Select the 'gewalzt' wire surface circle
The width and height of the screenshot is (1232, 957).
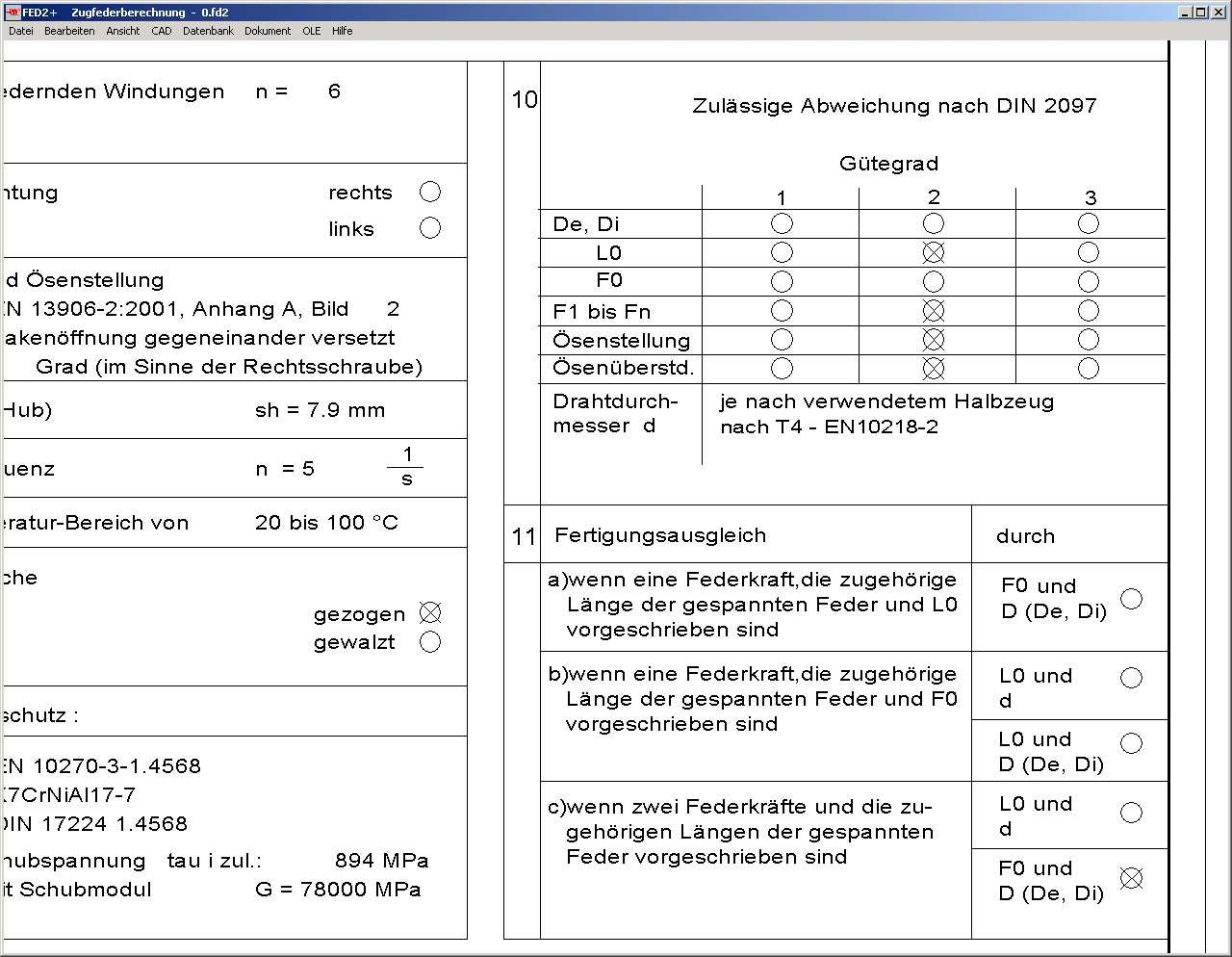(430, 642)
